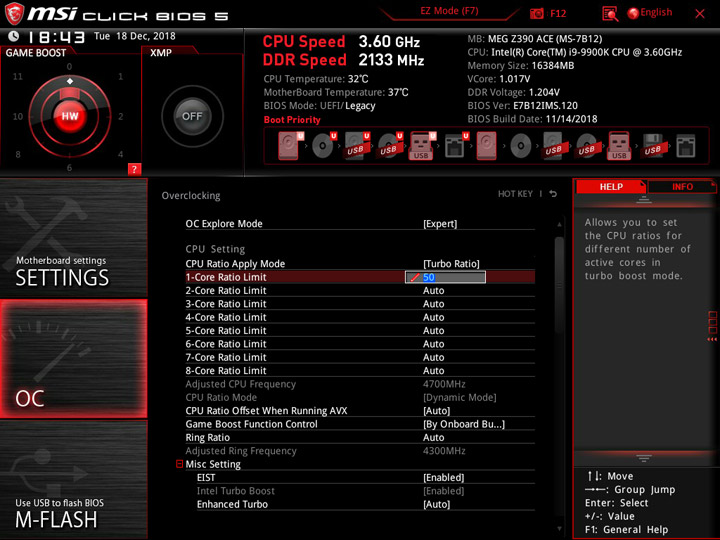Open the BIOS search magnifier icon
Screen dimensions: 720x540
(610, 14)
